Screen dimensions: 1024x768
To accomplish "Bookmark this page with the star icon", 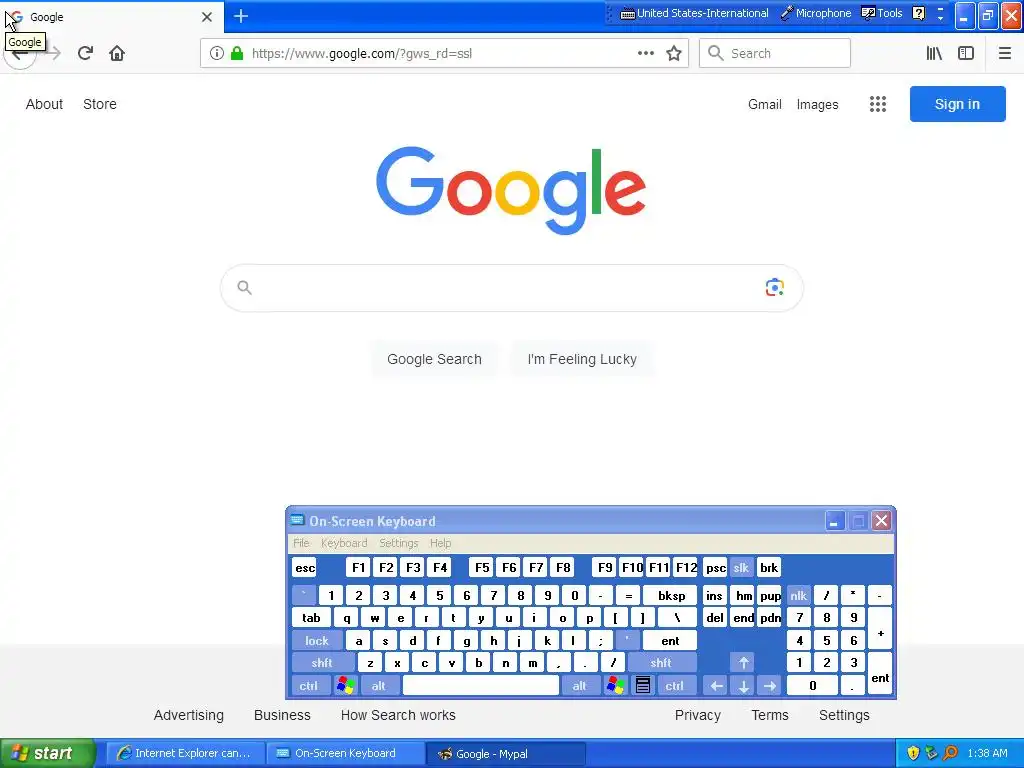I will [x=674, y=53].
